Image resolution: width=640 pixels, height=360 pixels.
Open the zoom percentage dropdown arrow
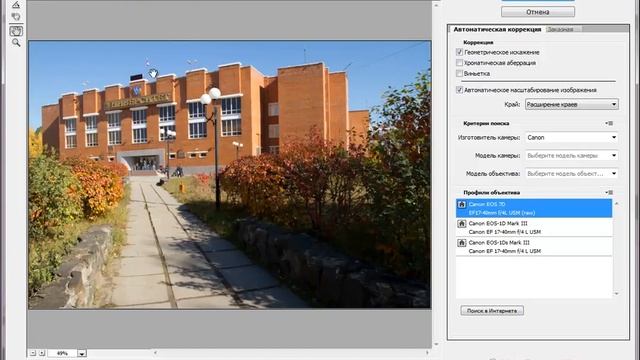(82, 353)
